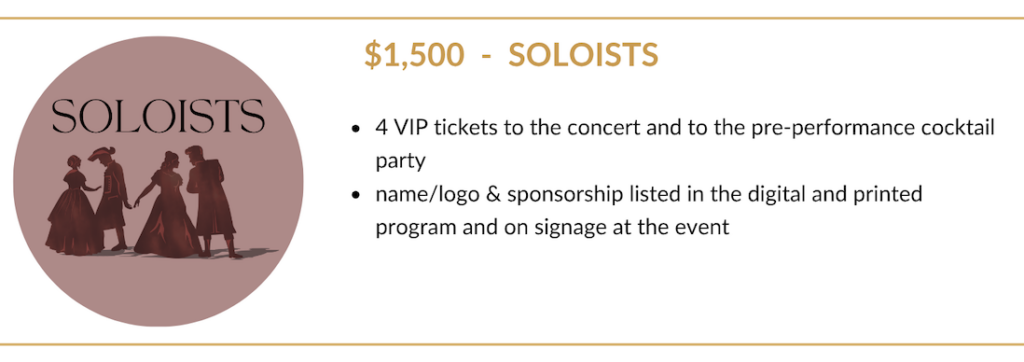The height and width of the screenshot is (362, 1024).
Task: Click the word "party" on second line
Action: pos(400,162)
